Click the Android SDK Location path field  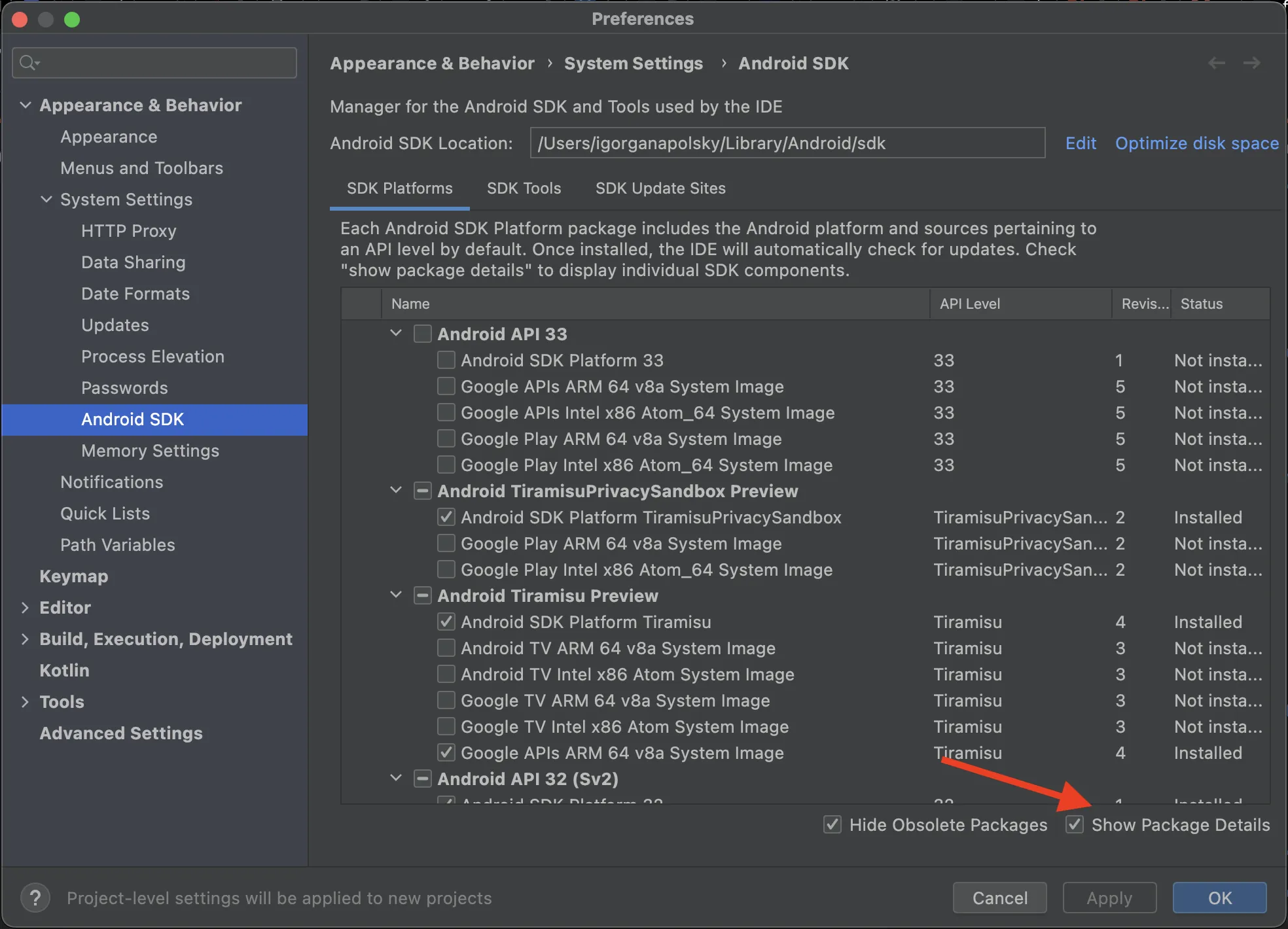click(787, 143)
